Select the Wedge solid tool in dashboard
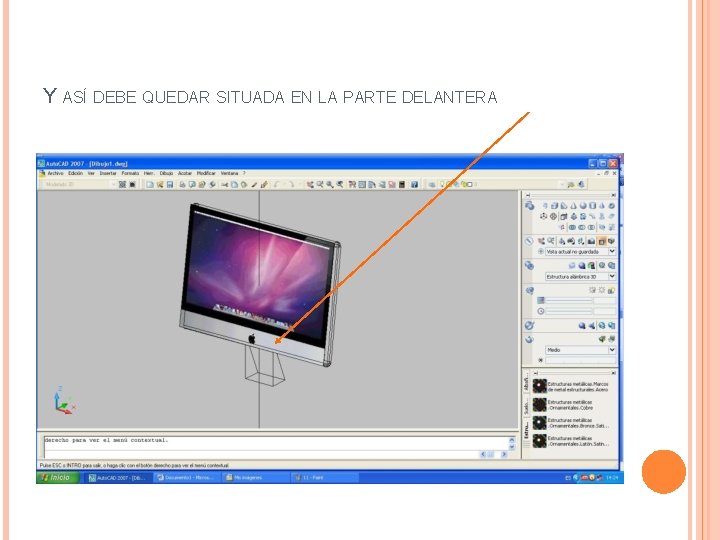This screenshot has width=720, height=540. point(564,205)
